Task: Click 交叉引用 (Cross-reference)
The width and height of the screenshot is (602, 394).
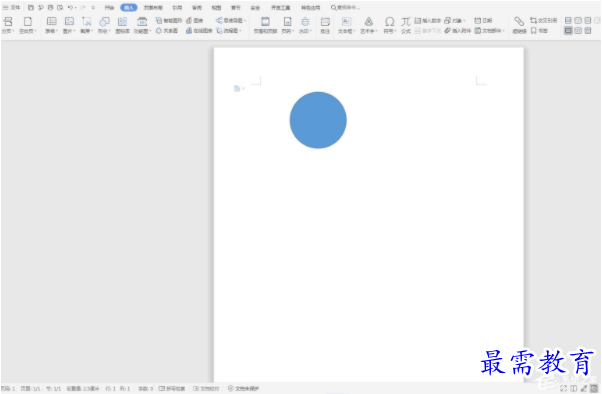Action: pyautogui.click(x=543, y=20)
